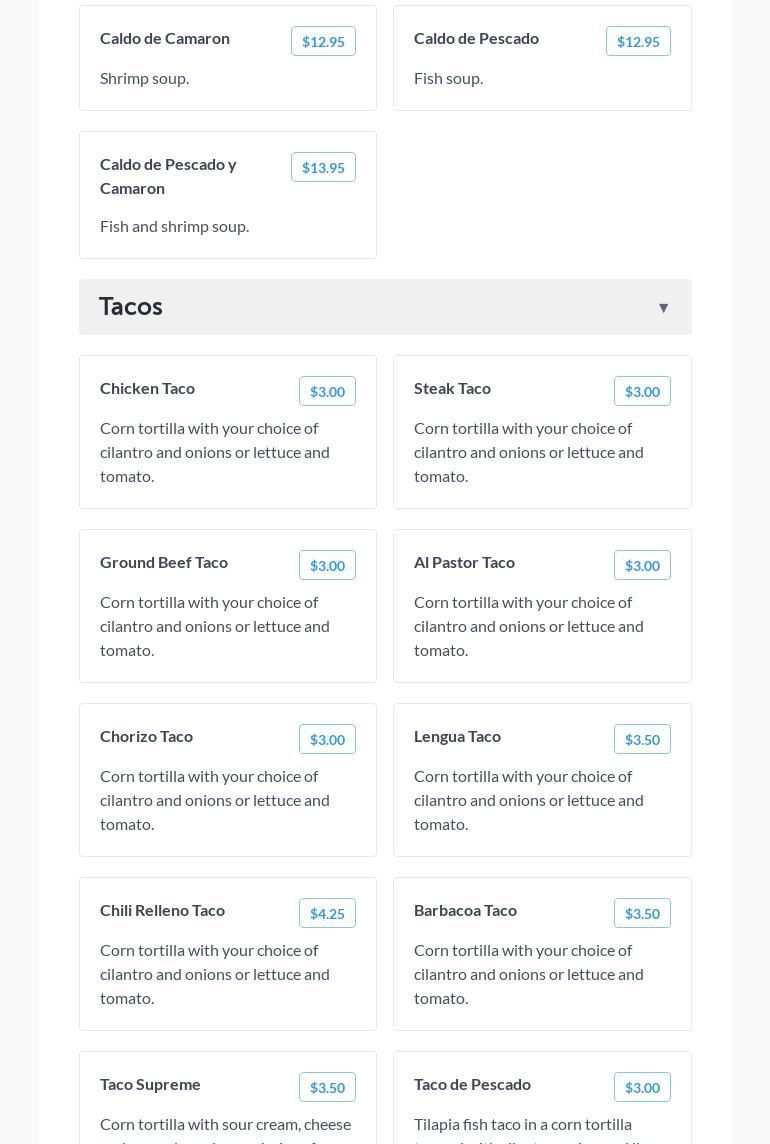Choose the Chorizo Taco price button
This screenshot has height=1144, width=770.
(327, 739)
